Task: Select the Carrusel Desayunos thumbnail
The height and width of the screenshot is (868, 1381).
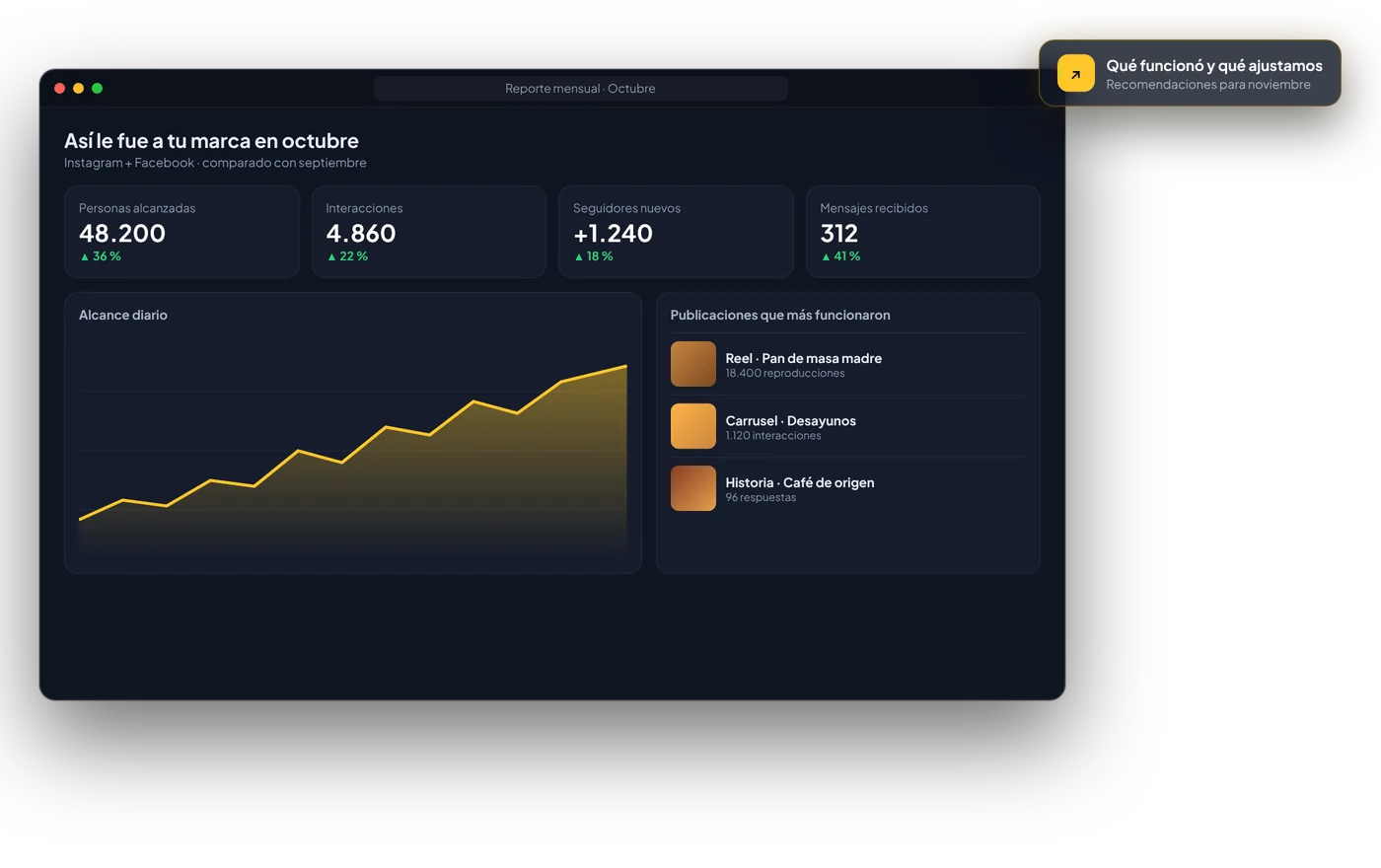Action: tap(693, 426)
